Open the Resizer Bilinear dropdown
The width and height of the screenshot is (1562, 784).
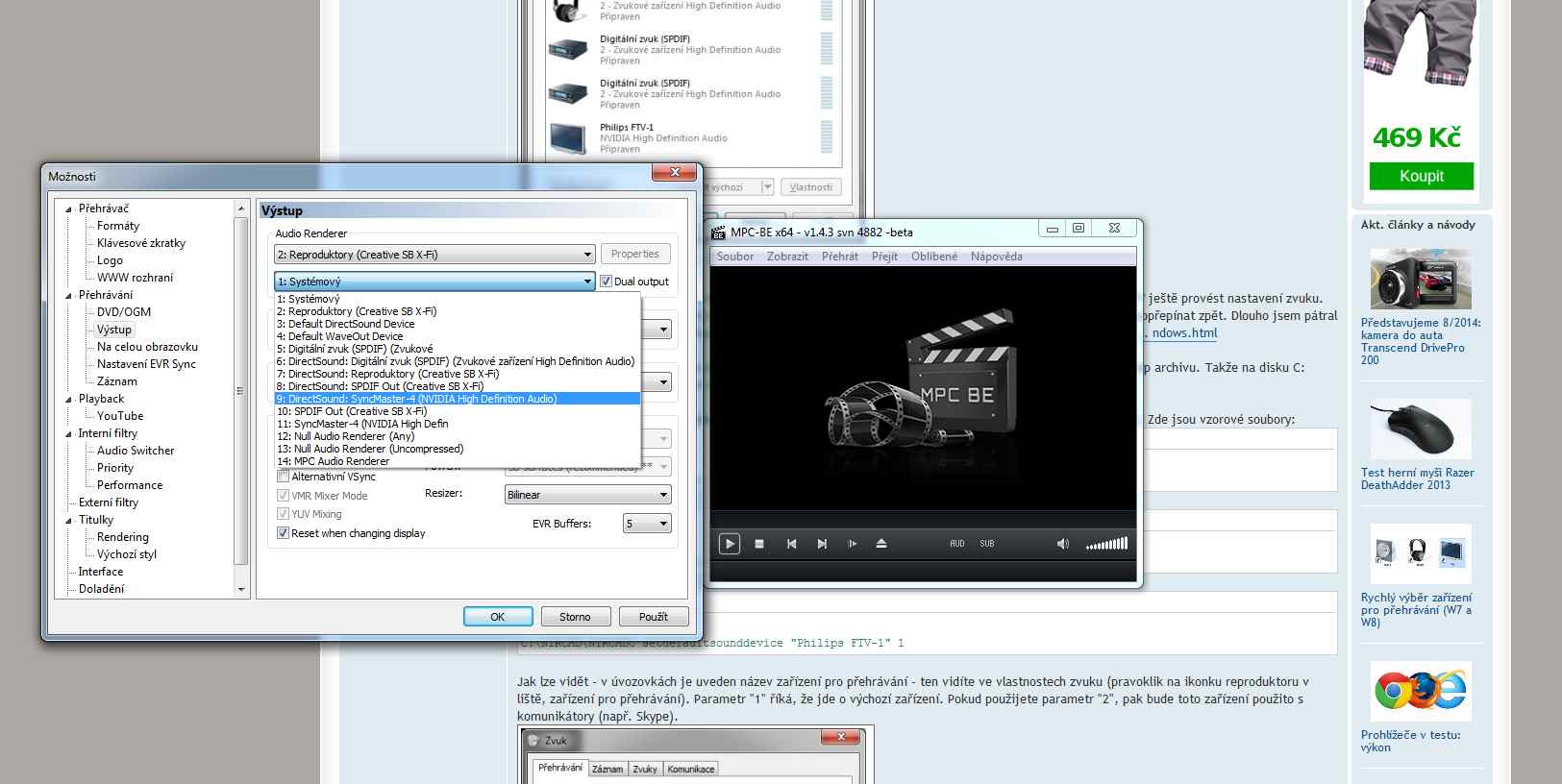587,495
